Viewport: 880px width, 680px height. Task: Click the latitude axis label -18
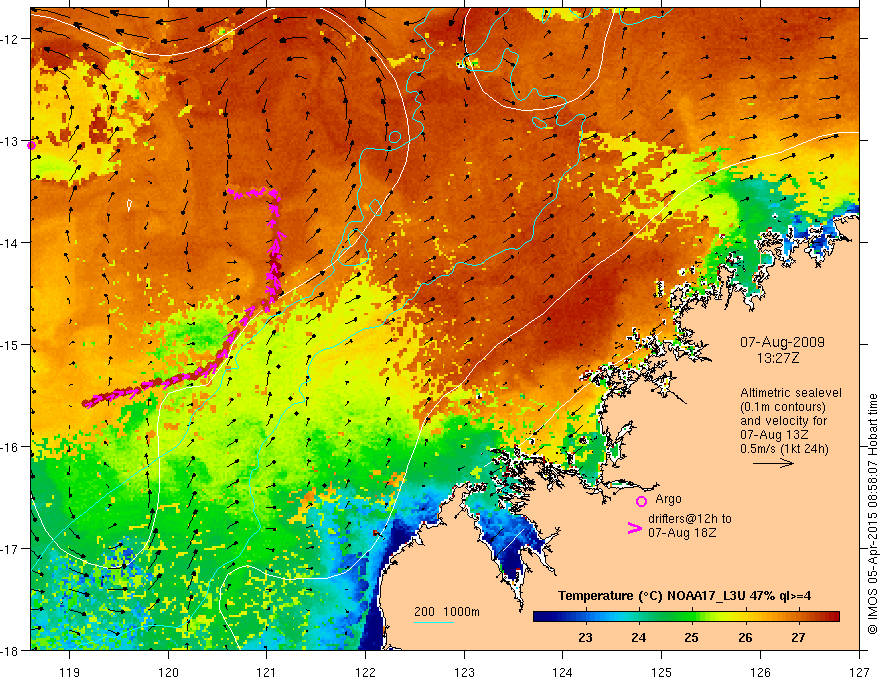11,650
